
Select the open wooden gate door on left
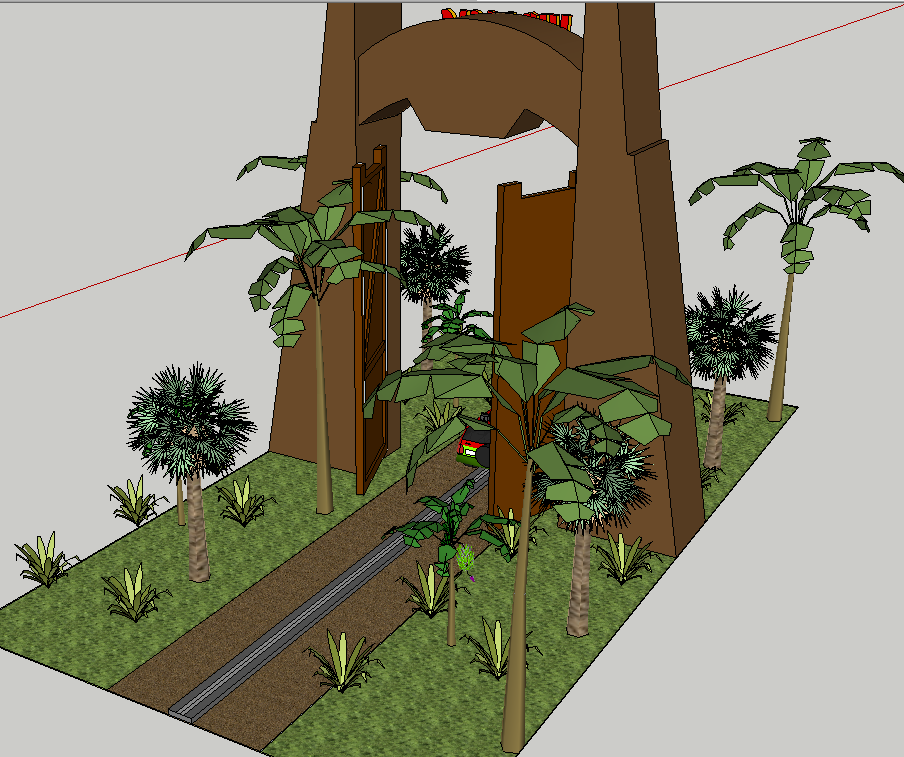pos(370,321)
